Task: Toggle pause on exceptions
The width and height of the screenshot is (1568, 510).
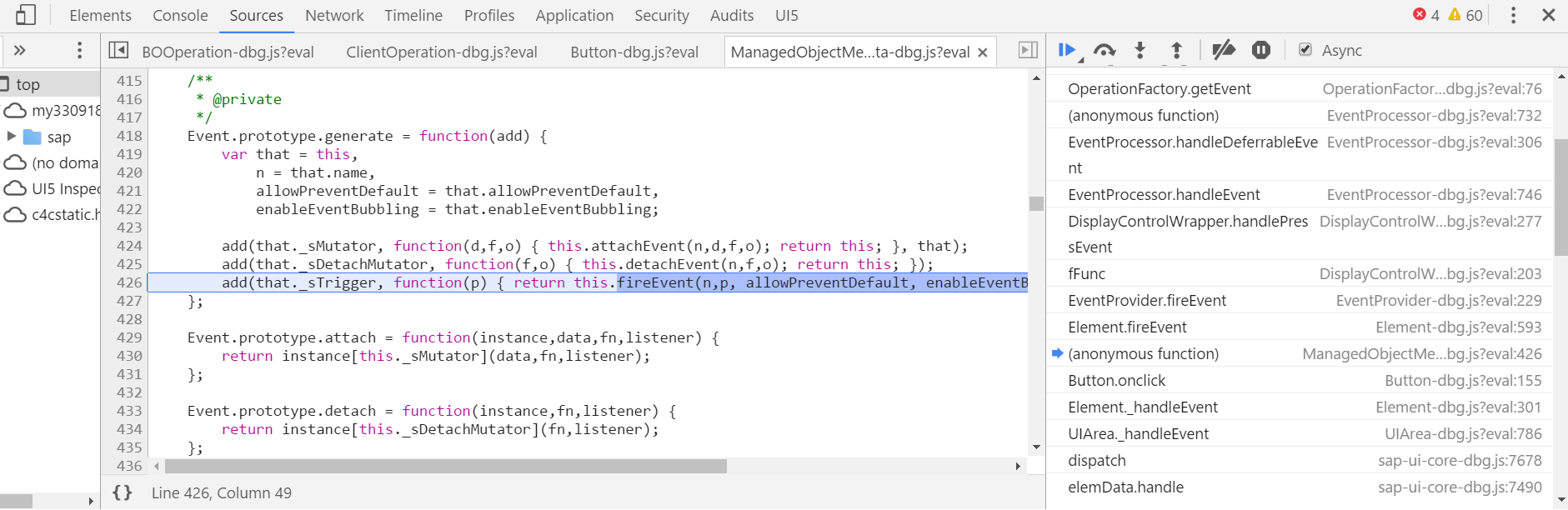Action: pos(1261,51)
